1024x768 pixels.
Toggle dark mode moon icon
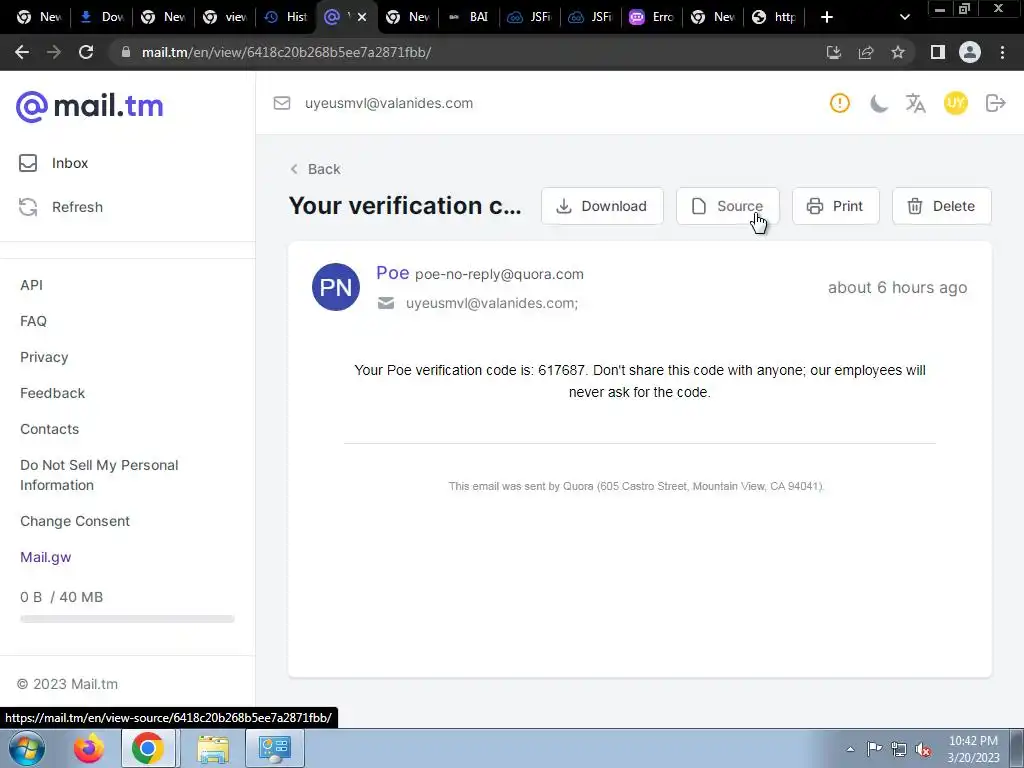coord(878,103)
